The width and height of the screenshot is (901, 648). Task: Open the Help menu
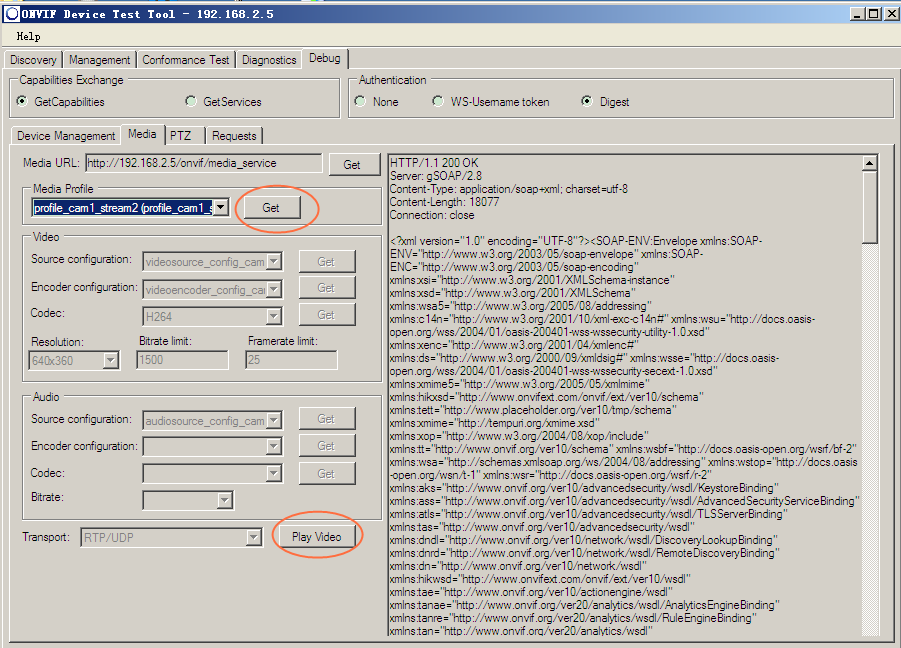click(x=28, y=37)
